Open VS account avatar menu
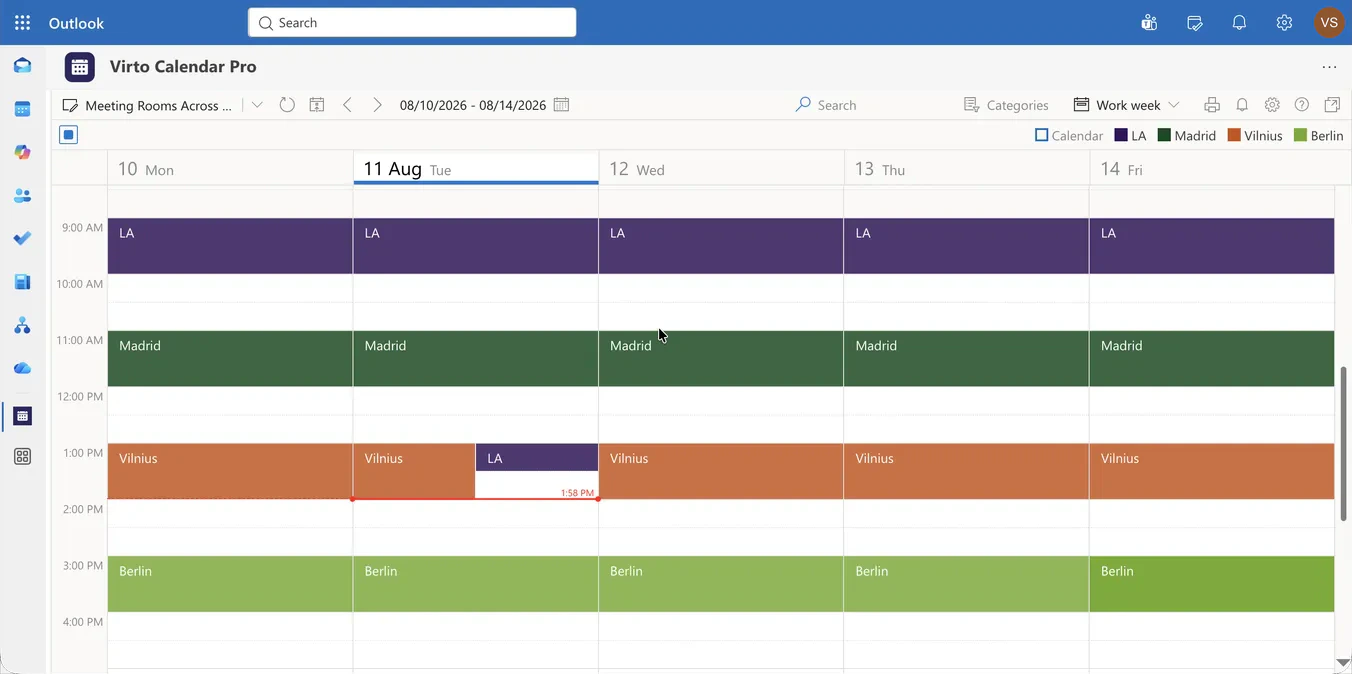This screenshot has height=674, width=1352. (1329, 22)
